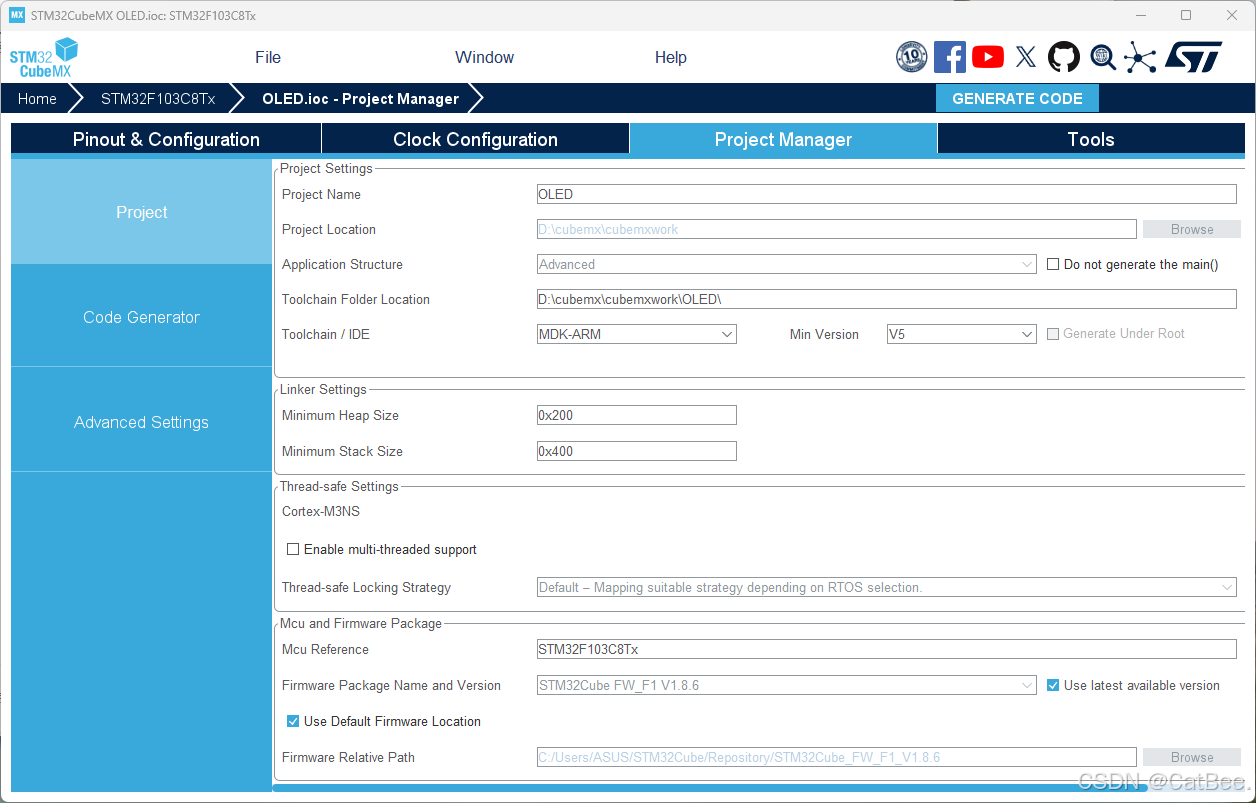
Task: Open the Facebook icon link
Action: coord(950,57)
